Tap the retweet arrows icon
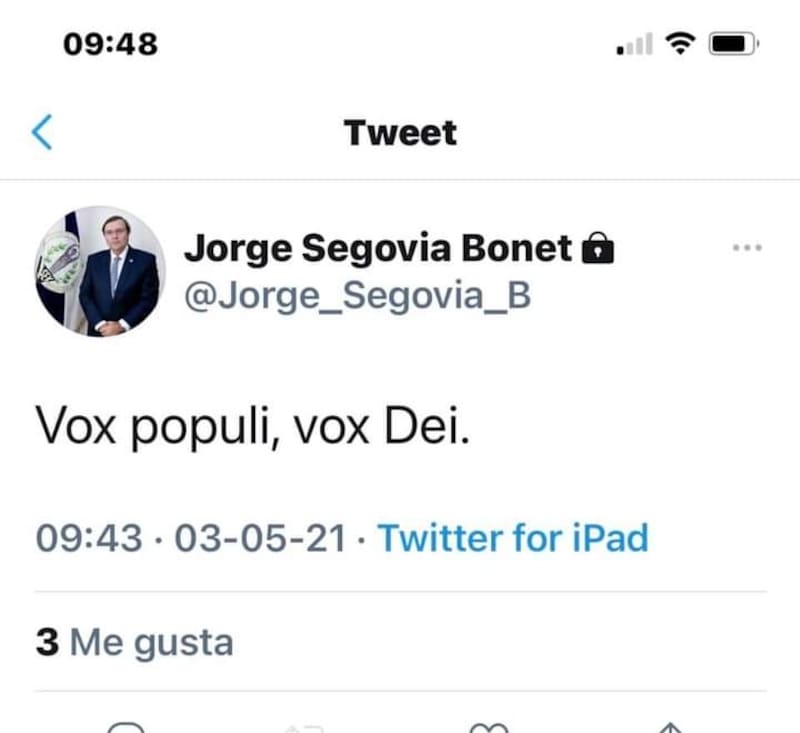The width and height of the screenshot is (800, 733). [304, 727]
